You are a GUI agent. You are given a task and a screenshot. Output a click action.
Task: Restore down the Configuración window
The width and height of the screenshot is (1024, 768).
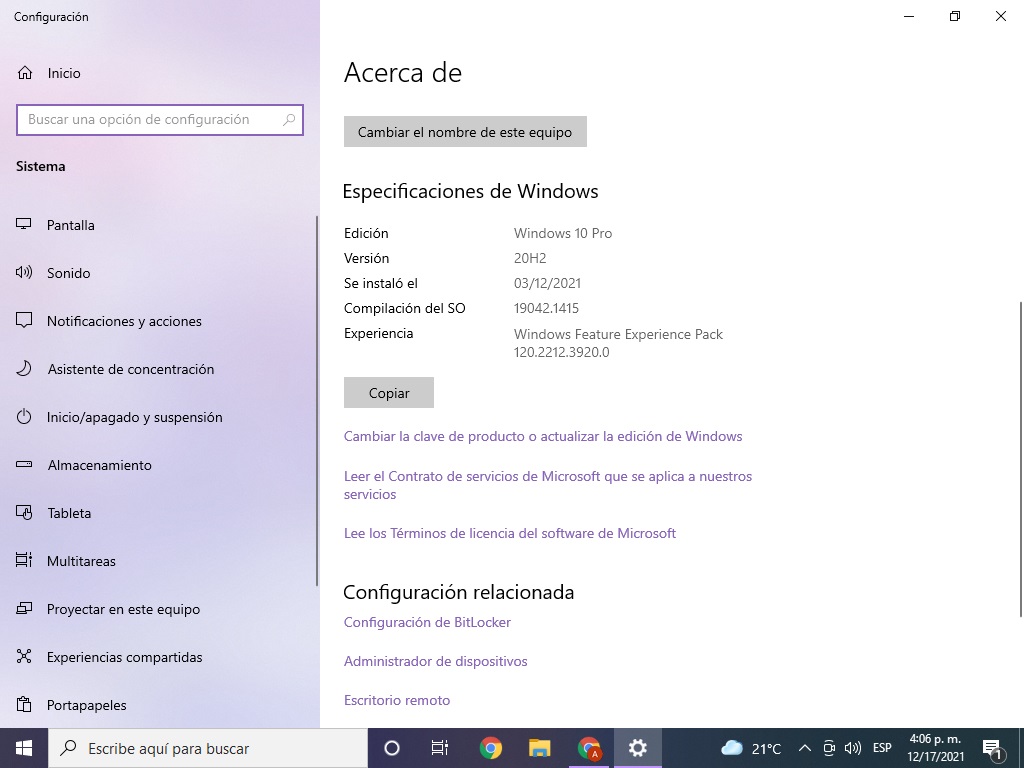(955, 16)
